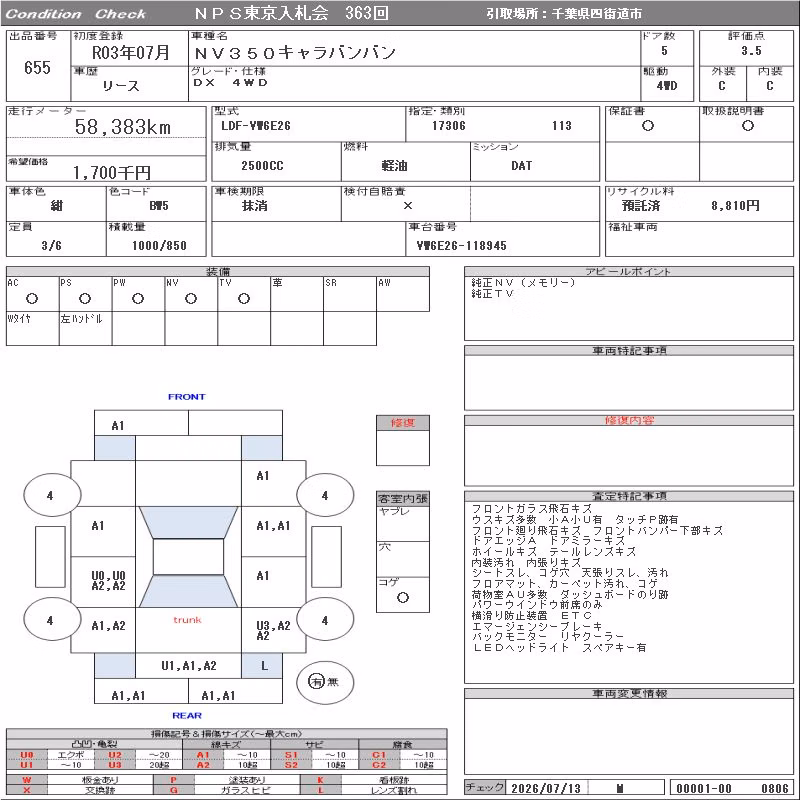The height and width of the screenshot is (800, 800).
Task: Click the front windshield shape in the diagram
Action: click(x=188, y=522)
